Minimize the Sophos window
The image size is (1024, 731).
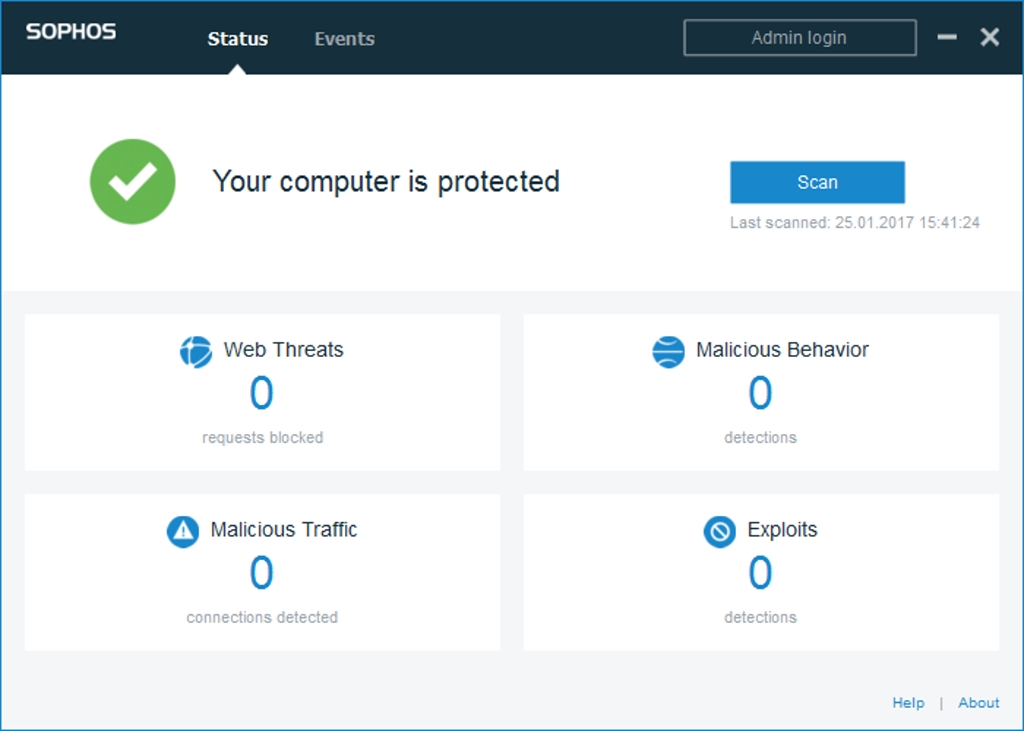[x=947, y=38]
